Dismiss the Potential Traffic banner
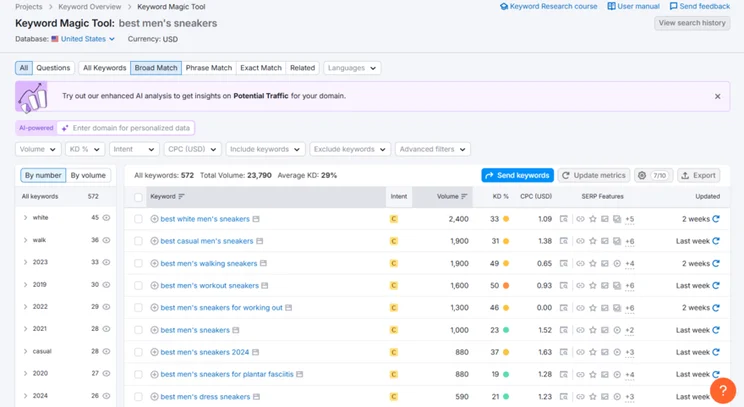The width and height of the screenshot is (744, 407). [717, 96]
